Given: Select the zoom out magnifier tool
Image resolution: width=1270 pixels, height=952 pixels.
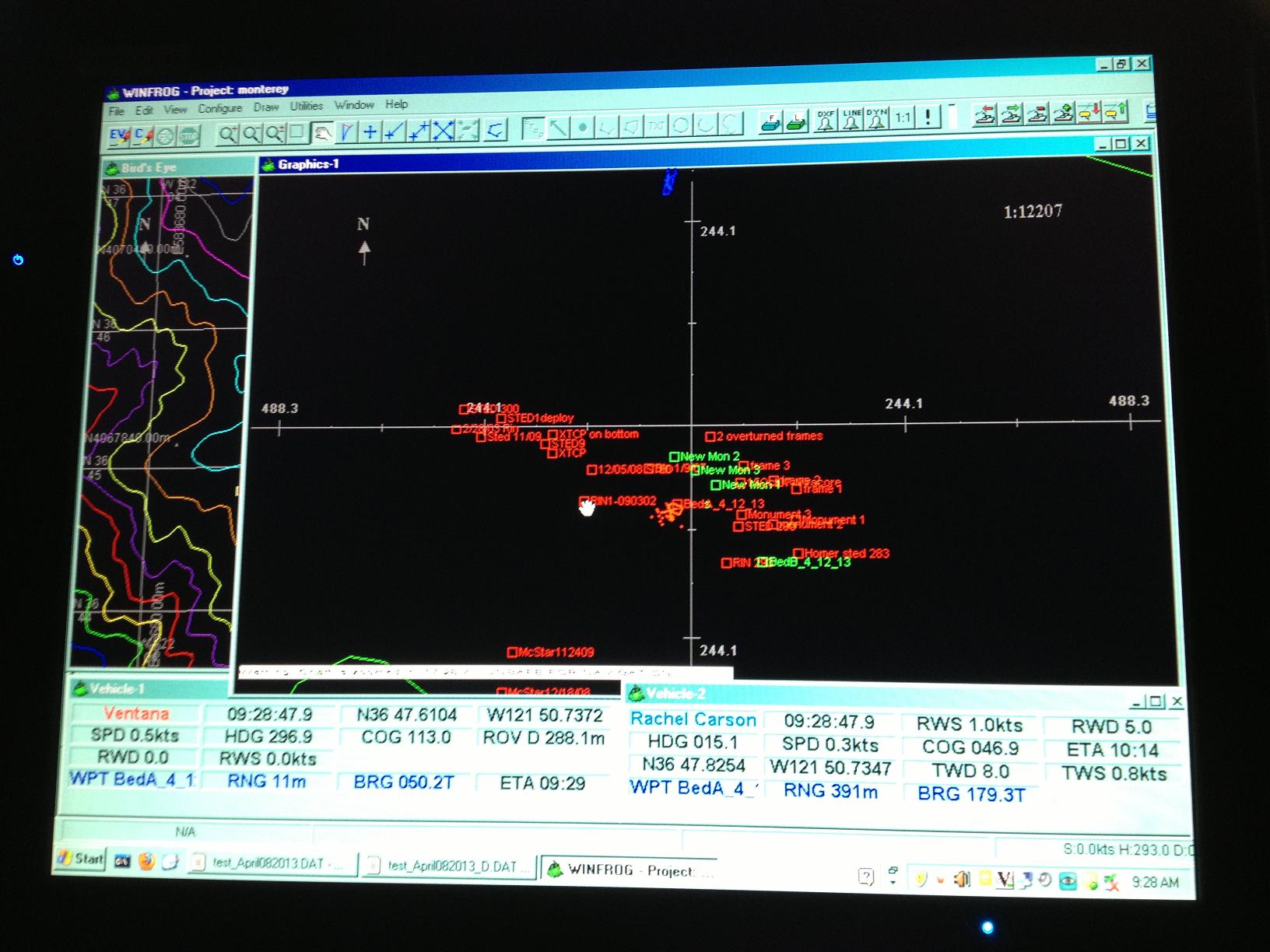Looking at the screenshot, I should (251, 135).
